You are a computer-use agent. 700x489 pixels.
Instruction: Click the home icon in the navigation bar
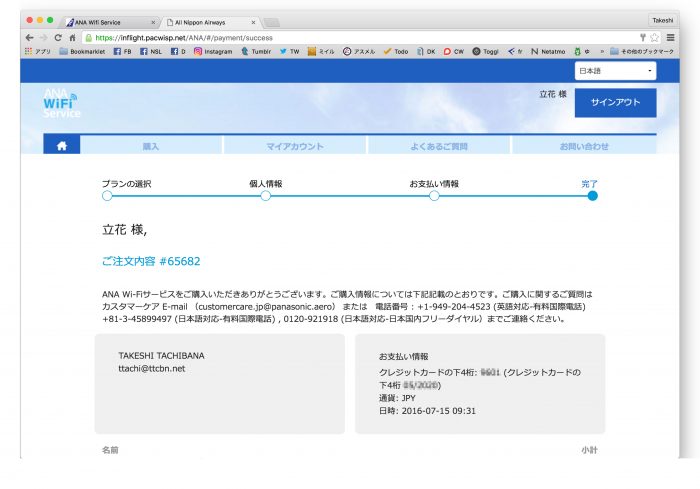pyautogui.click(x=62, y=146)
